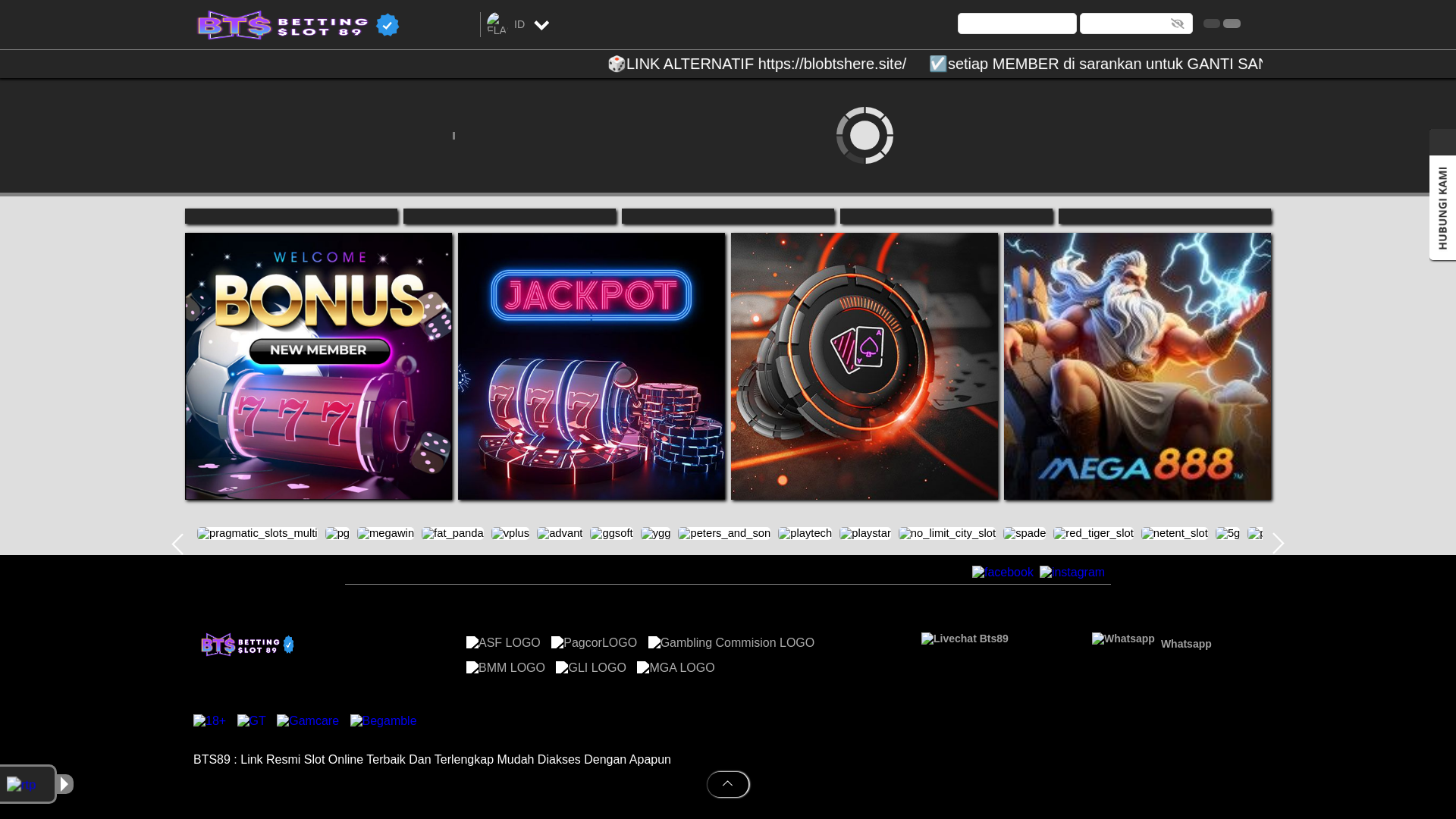View the PagcorLOGO certification
Viewport: 1456px width, 819px height.
pos(594,642)
